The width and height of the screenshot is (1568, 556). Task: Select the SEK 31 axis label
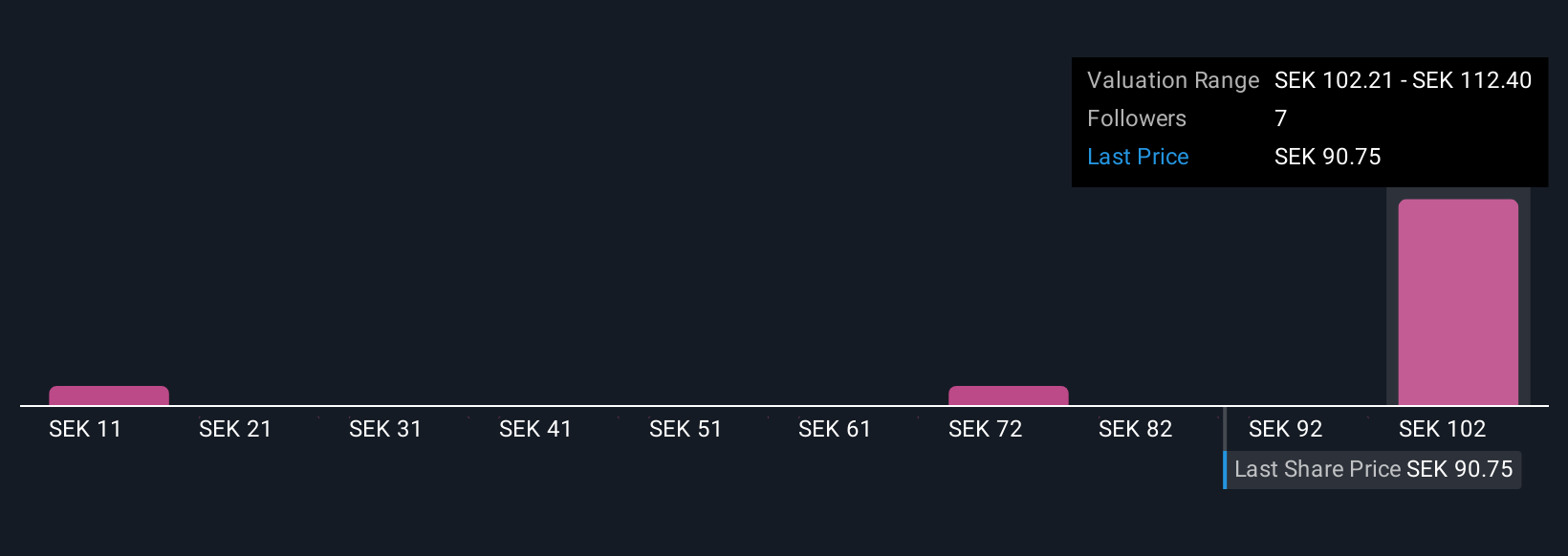click(385, 429)
